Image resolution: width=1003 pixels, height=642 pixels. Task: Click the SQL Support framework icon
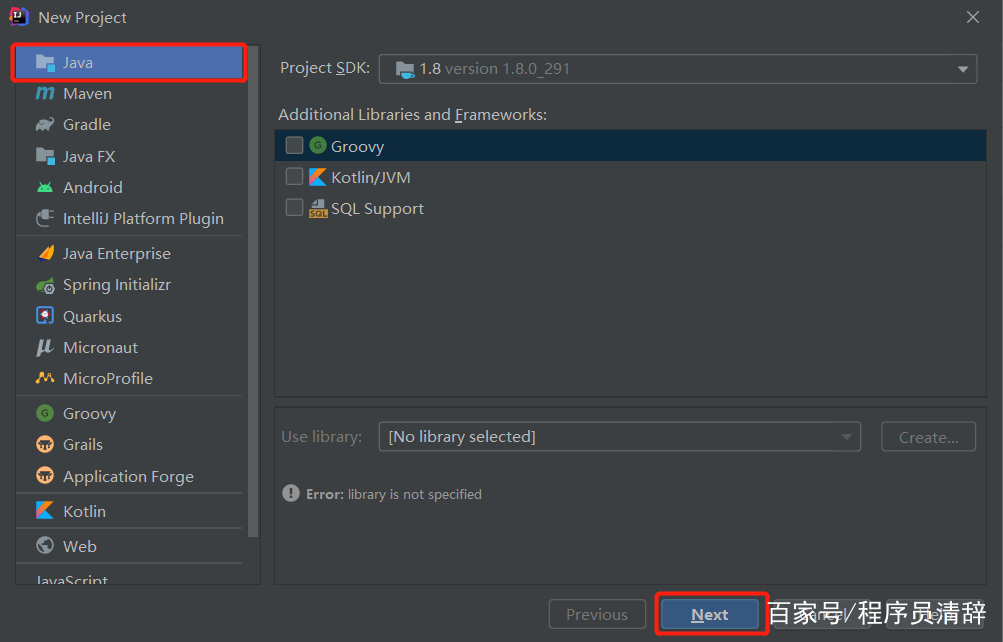coord(318,208)
